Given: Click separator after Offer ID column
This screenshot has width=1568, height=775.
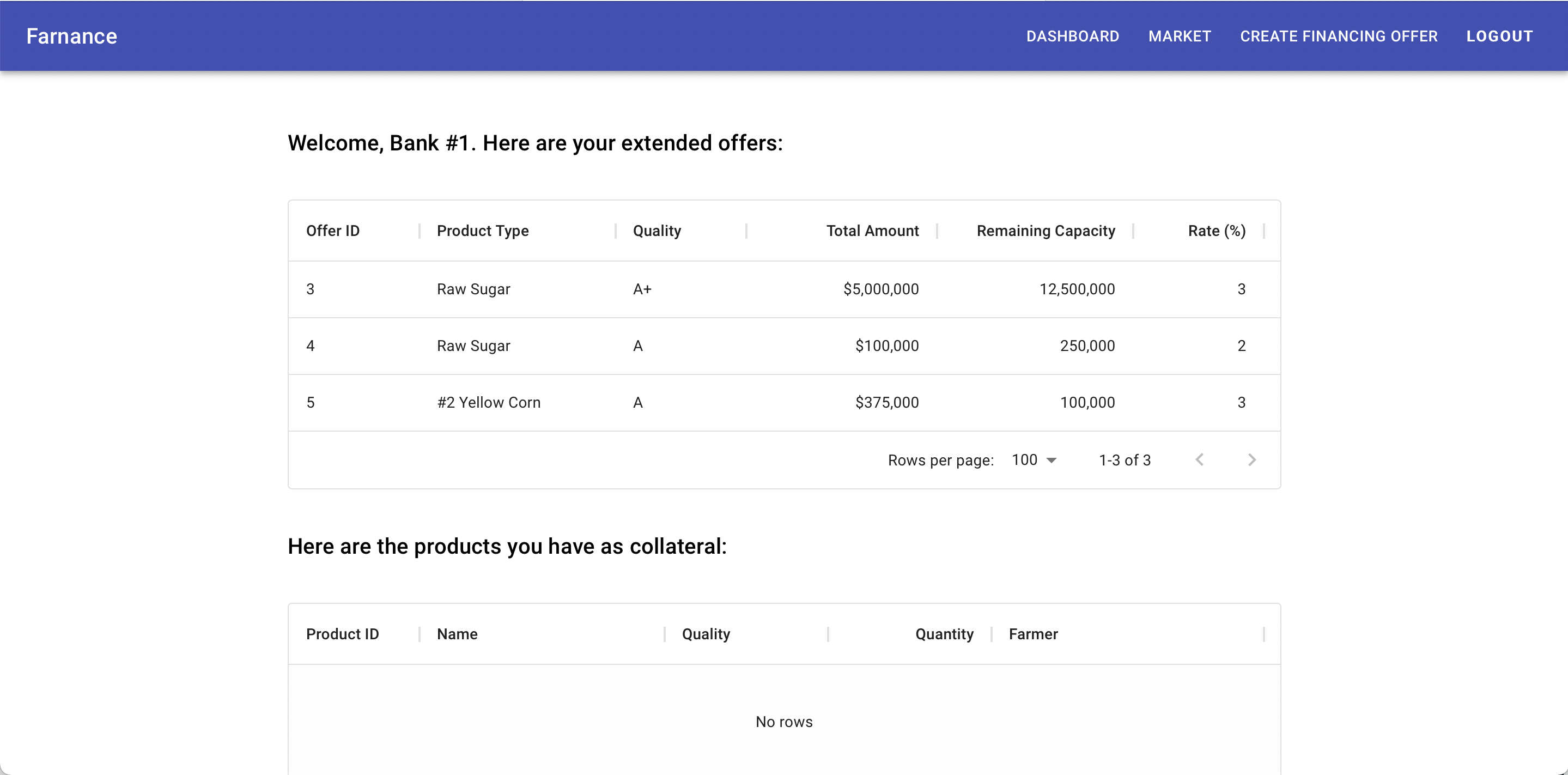Looking at the screenshot, I should (420, 231).
